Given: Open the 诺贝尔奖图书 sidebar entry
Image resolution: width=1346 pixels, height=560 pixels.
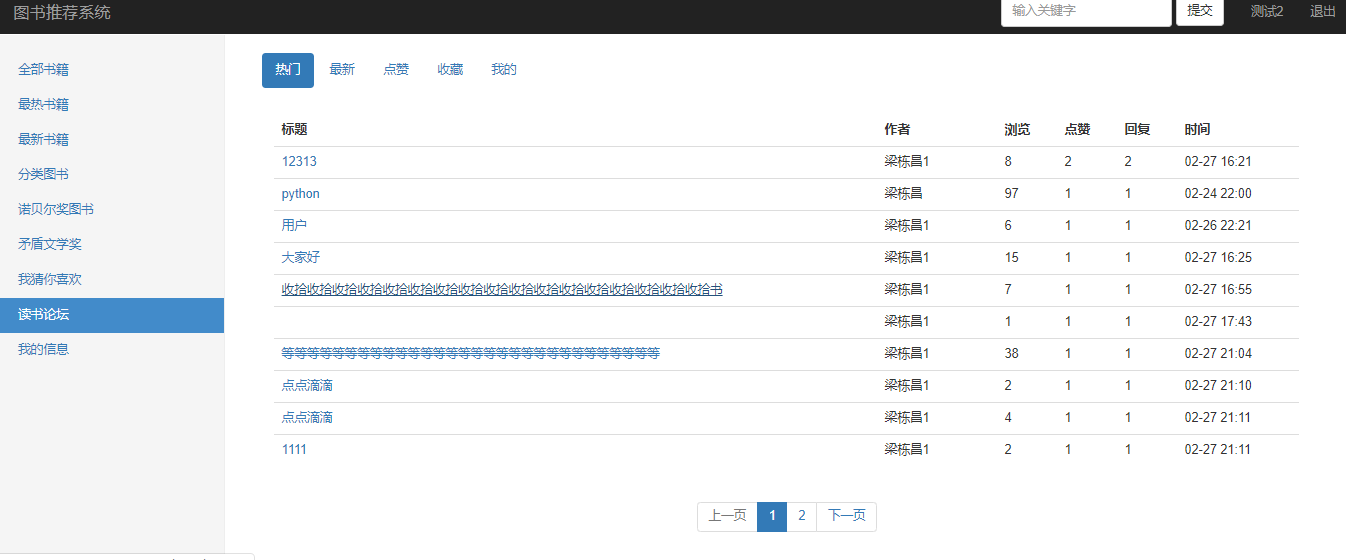Looking at the screenshot, I should click(56, 209).
